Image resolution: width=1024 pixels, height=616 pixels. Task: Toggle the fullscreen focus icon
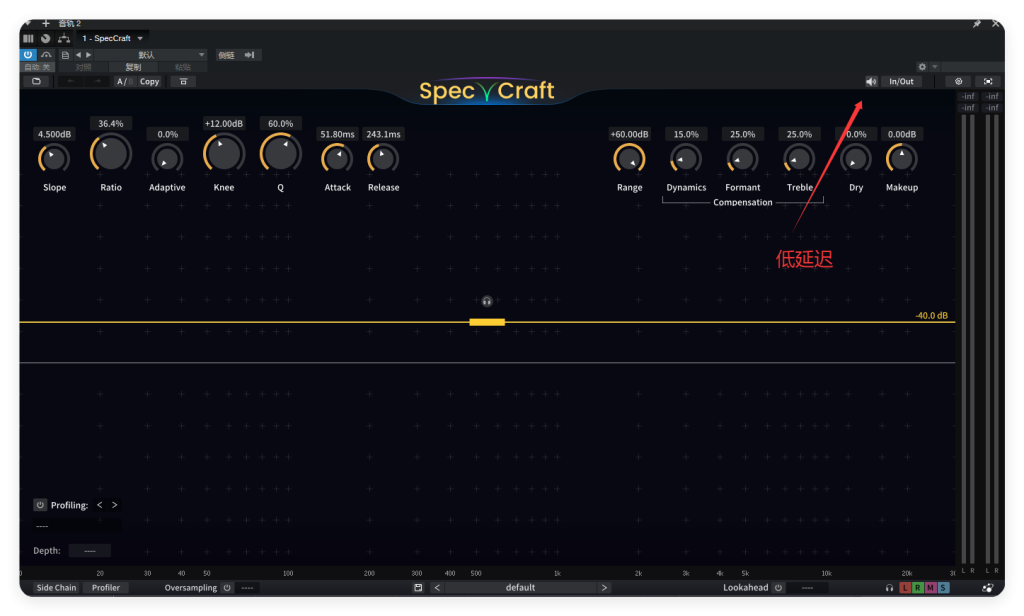988,82
